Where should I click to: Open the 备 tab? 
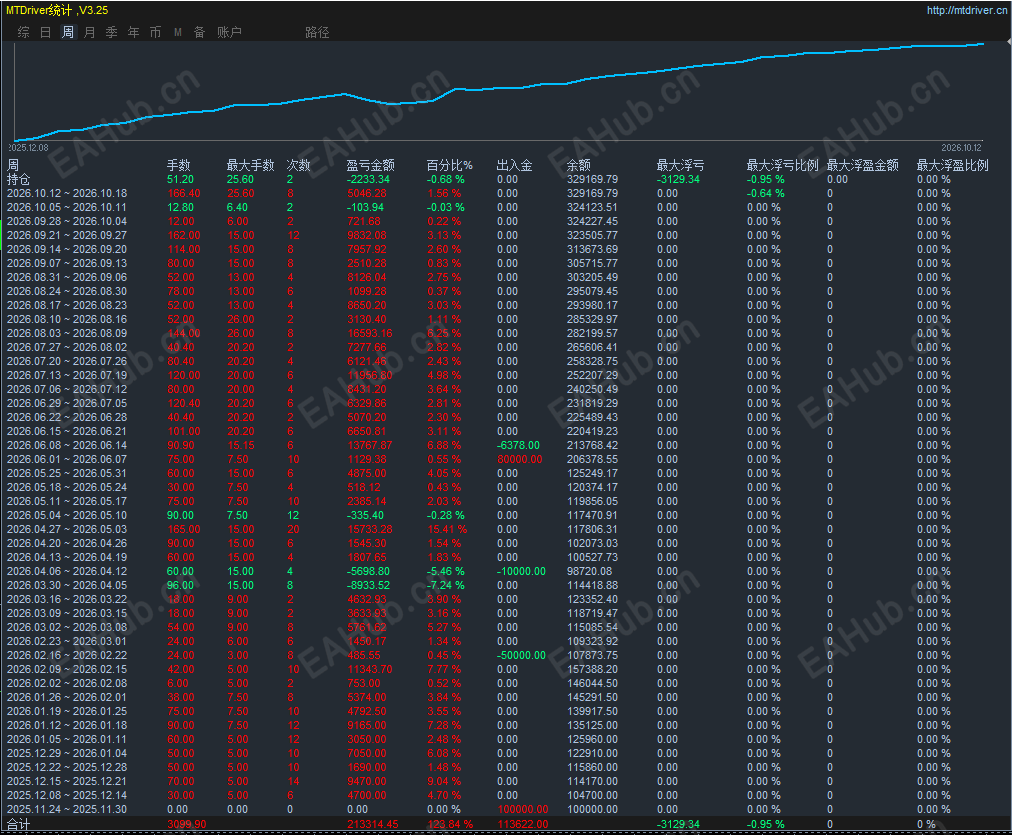[199, 32]
